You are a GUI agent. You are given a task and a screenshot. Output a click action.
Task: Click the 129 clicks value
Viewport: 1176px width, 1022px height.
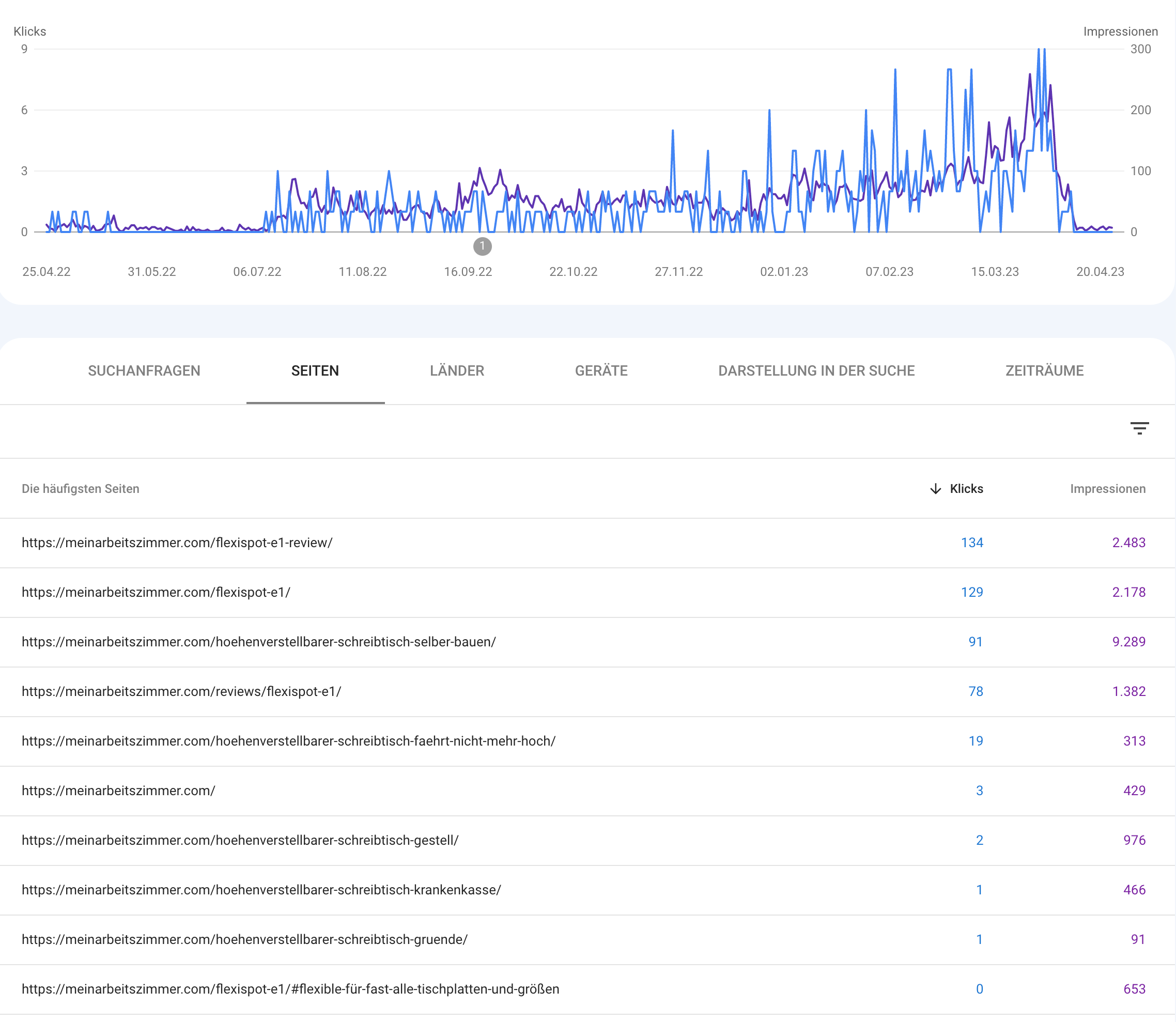pos(972,593)
